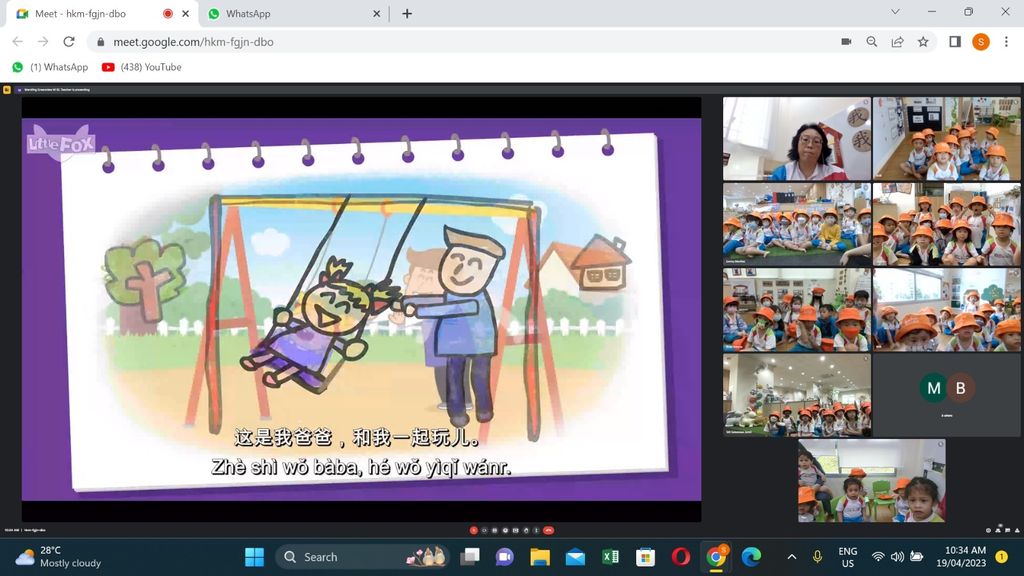Image resolution: width=1024 pixels, height=576 pixels.
Task: Open Chrome zoom magnifier icon
Action: point(872,42)
